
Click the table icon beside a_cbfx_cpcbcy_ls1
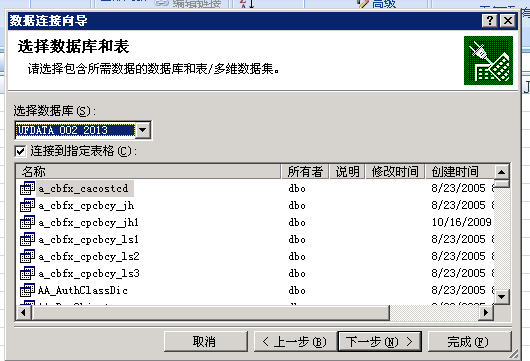coord(27,239)
